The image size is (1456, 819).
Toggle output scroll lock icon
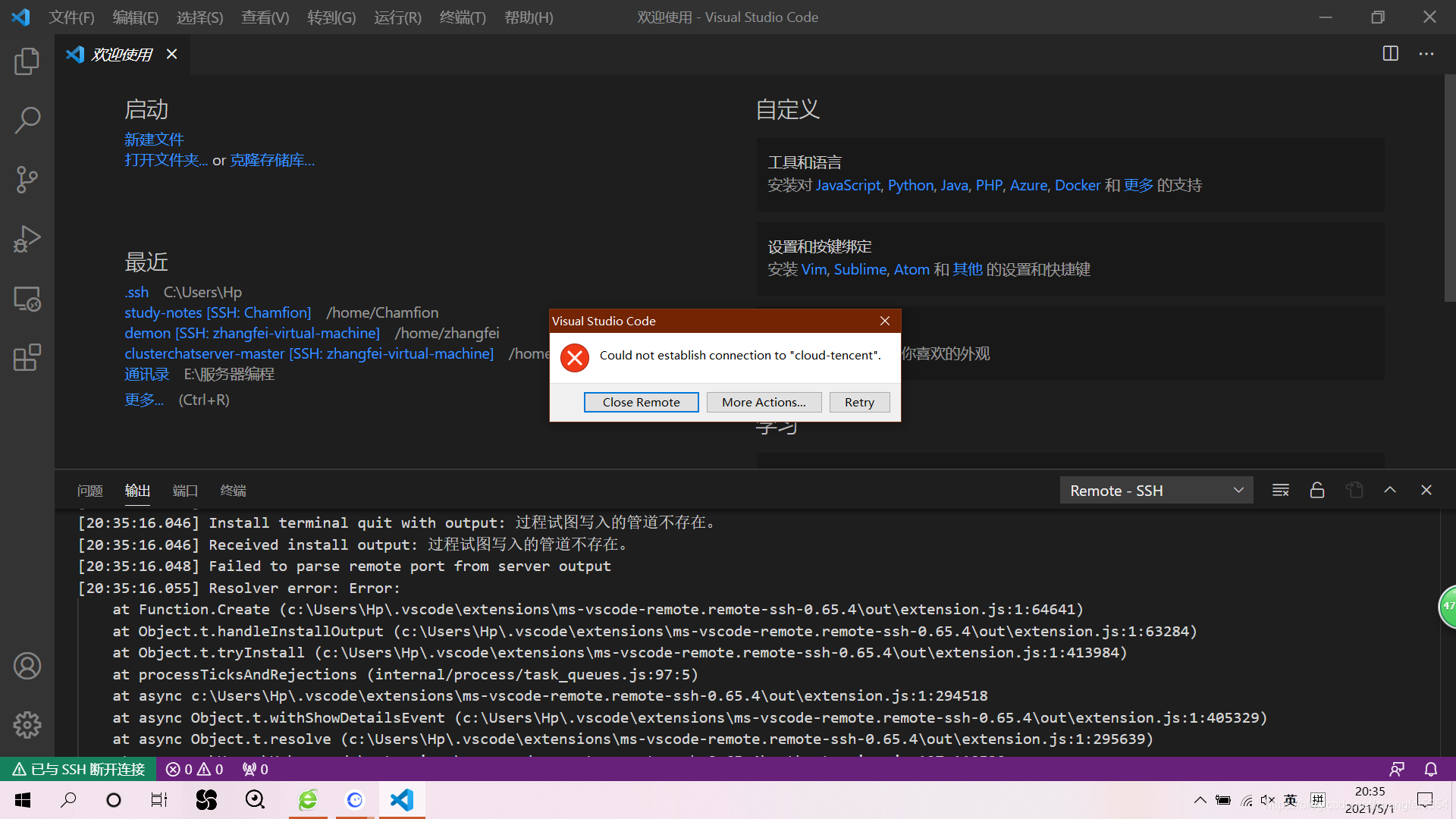[1317, 491]
